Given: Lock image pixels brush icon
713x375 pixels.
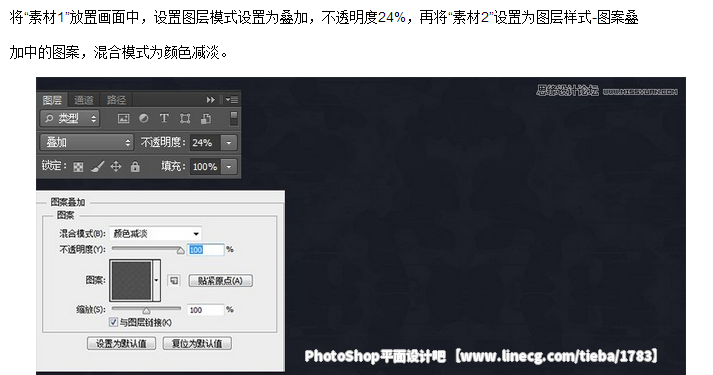Looking at the screenshot, I should [97, 167].
